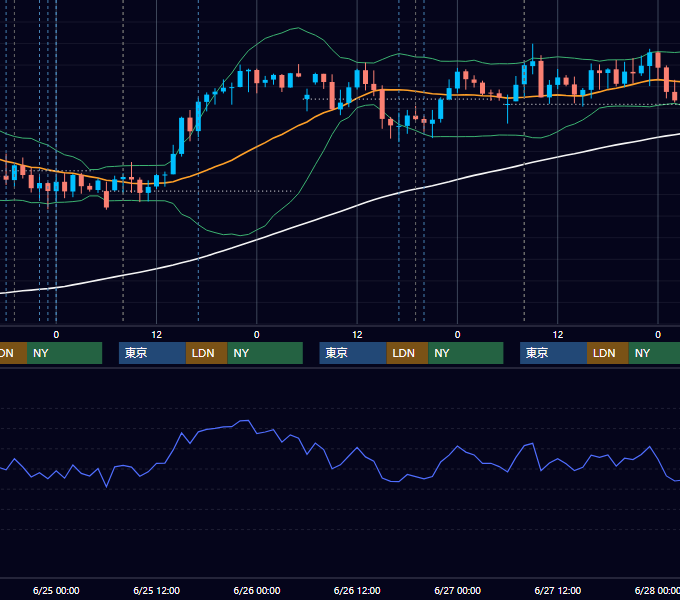Click the LDN session block on 6/25

[x=206, y=353]
